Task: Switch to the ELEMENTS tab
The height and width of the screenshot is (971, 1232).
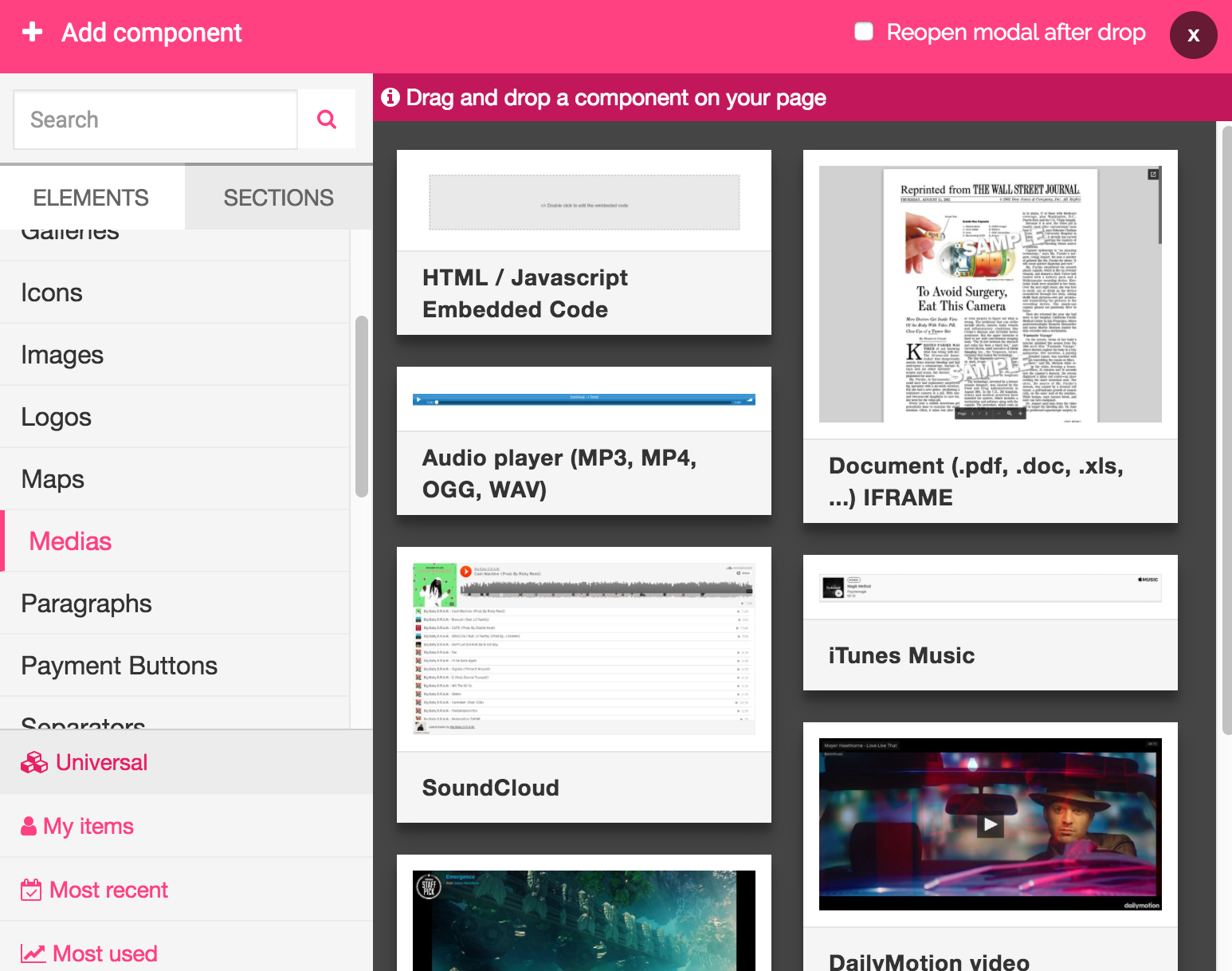Action: 91,198
